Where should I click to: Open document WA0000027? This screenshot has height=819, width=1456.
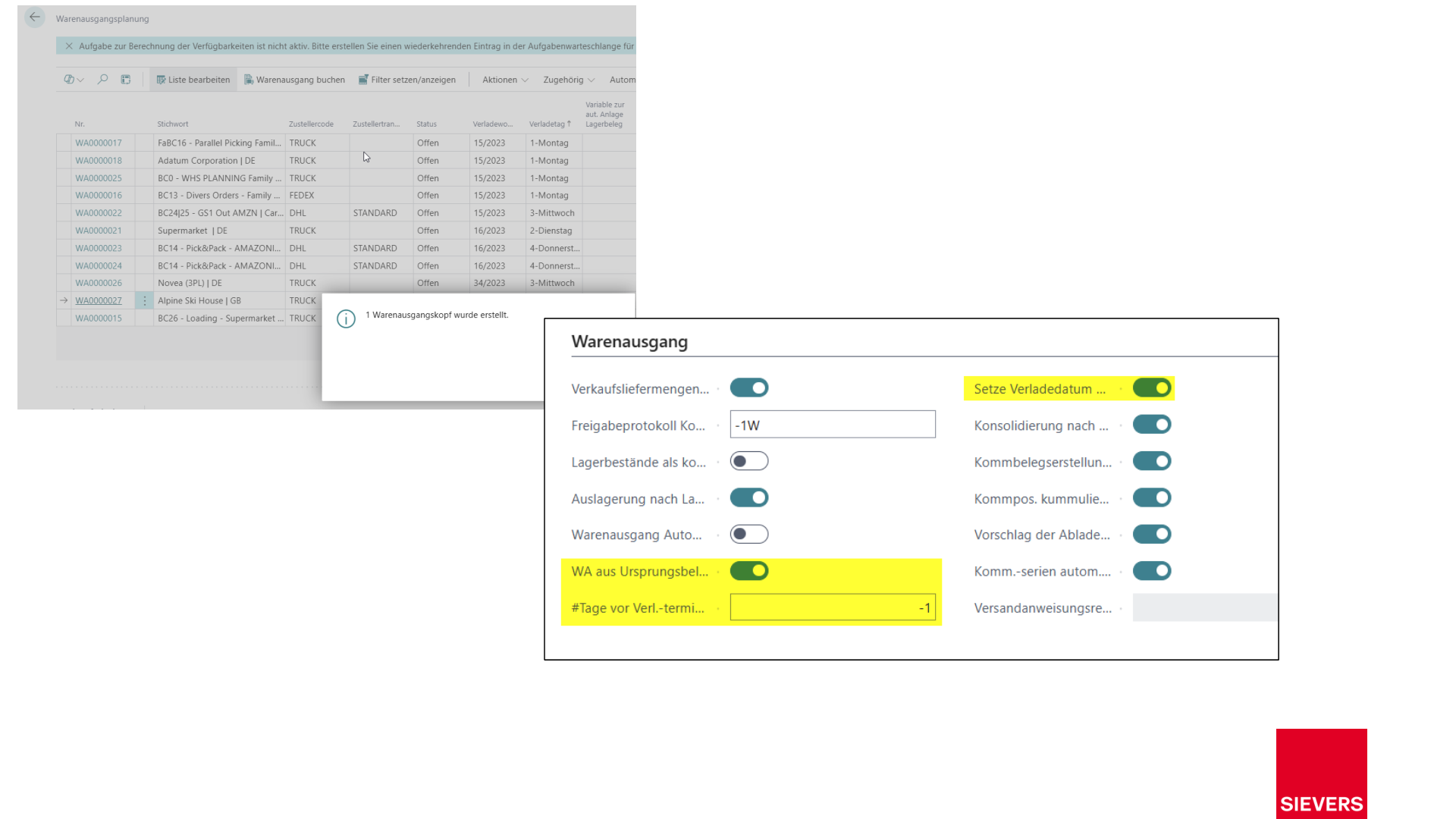tap(99, 301)
